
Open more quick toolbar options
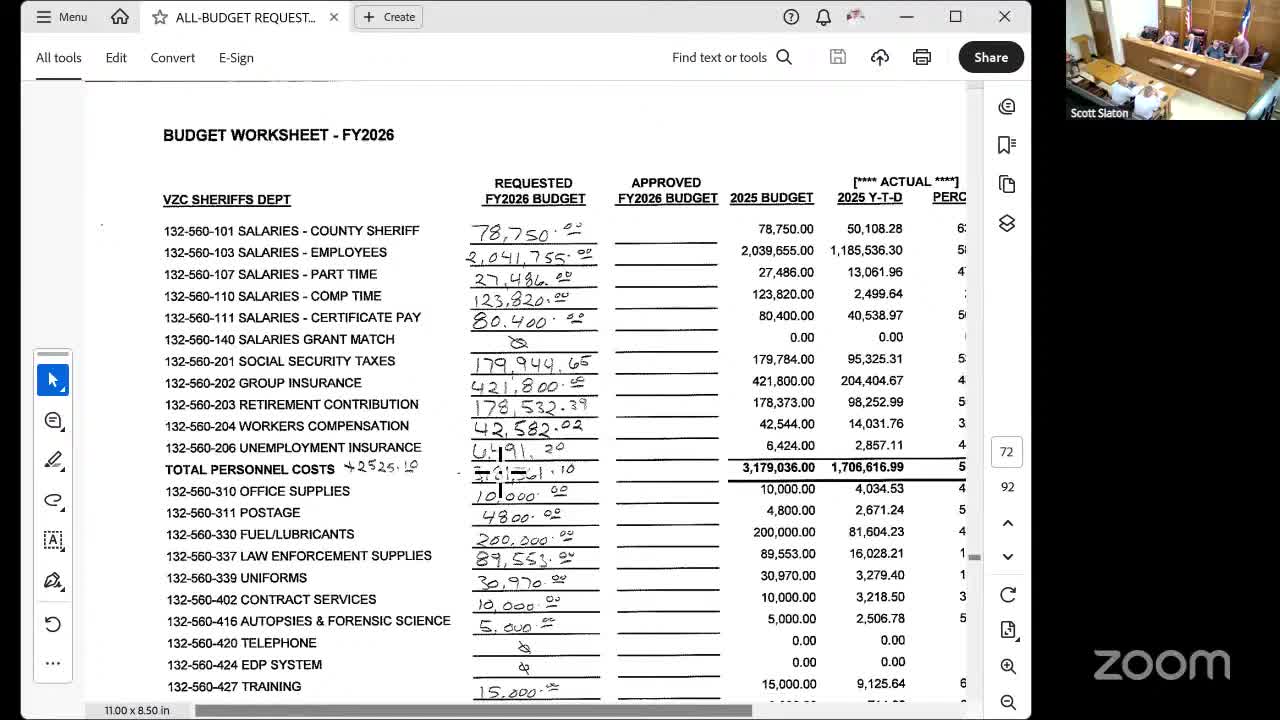coord(53,663)
